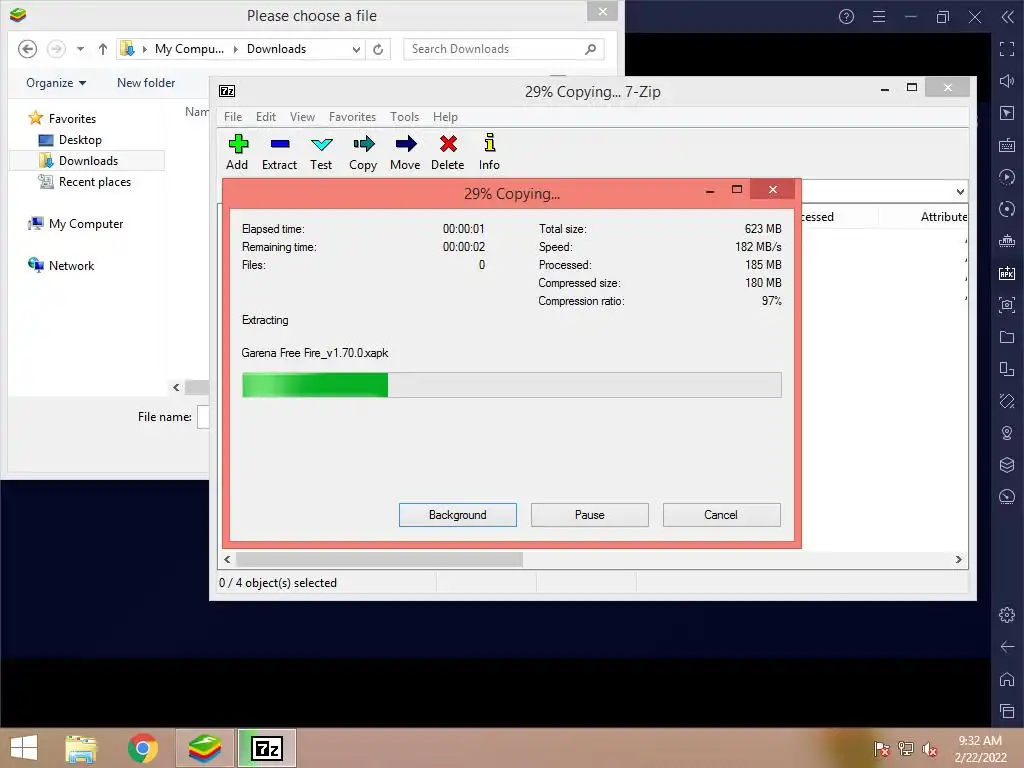The width and height of the screenshot is (1024, 768).
Task: Click the right arrow of the 7-Zip scrollbar
Action: point(958,559)
